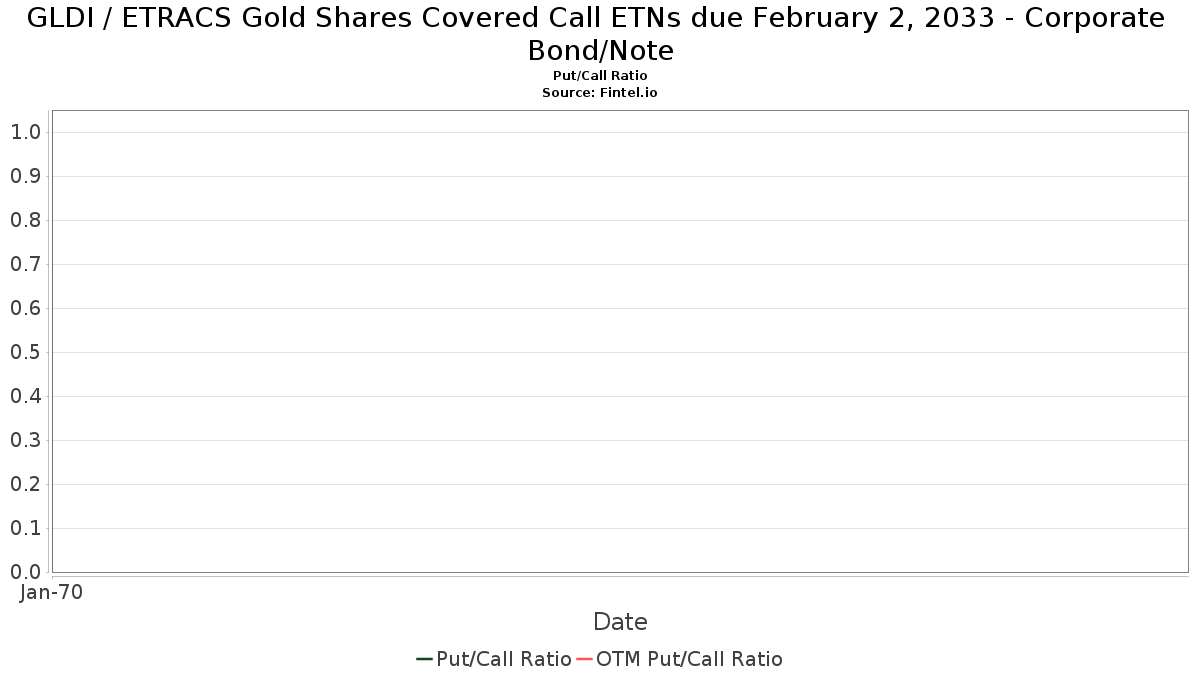Click the dark green Put/Call Ratio line swatch
Screen dimensions: 1200x675
pos(424,659)
